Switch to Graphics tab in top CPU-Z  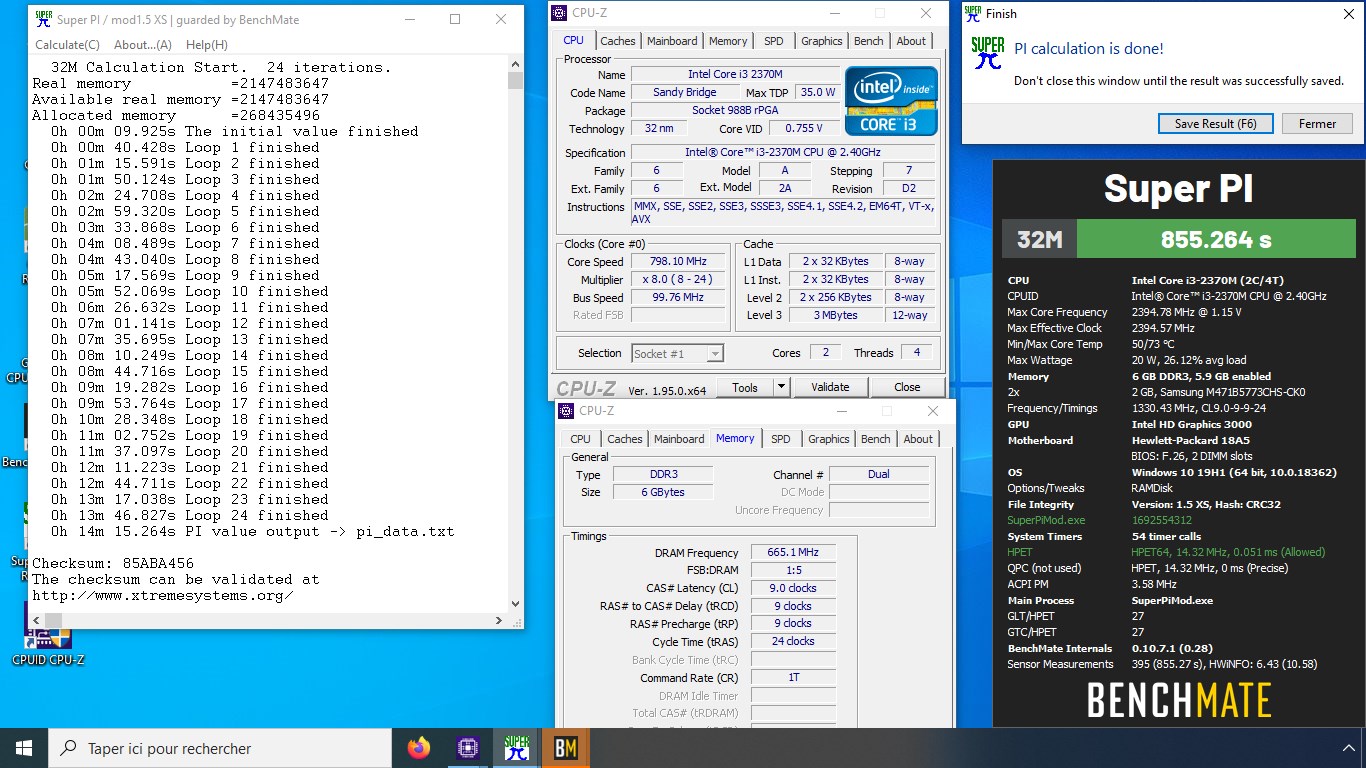pyautogui.click(x=822, y=41)
